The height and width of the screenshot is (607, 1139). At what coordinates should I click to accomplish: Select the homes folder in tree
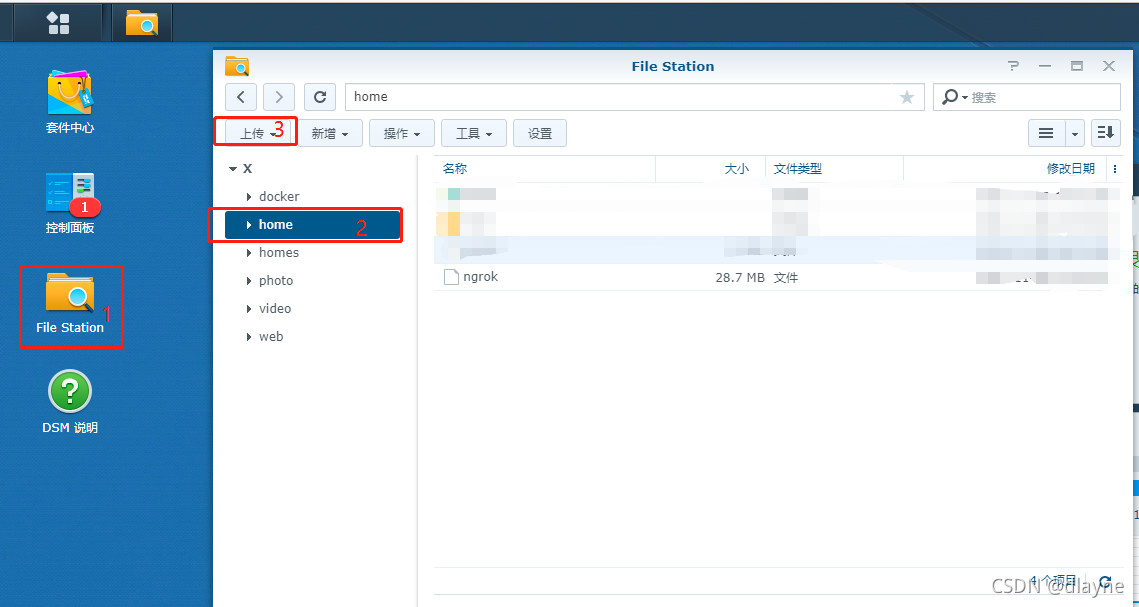(x=279, y=253)
